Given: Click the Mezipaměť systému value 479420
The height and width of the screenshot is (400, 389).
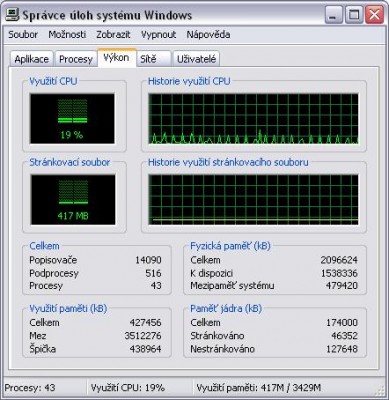Looking at the screenshot, I should coord(341,286).
